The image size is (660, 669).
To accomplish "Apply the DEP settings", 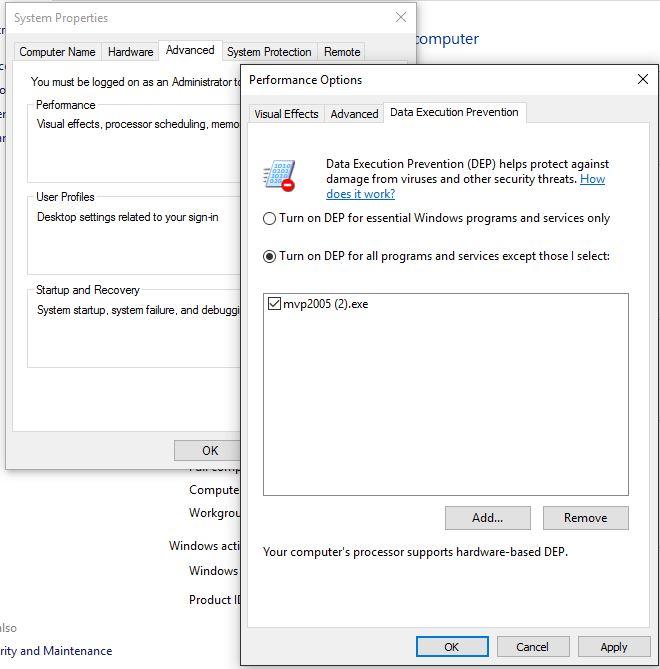I will [x=614, y=647].
